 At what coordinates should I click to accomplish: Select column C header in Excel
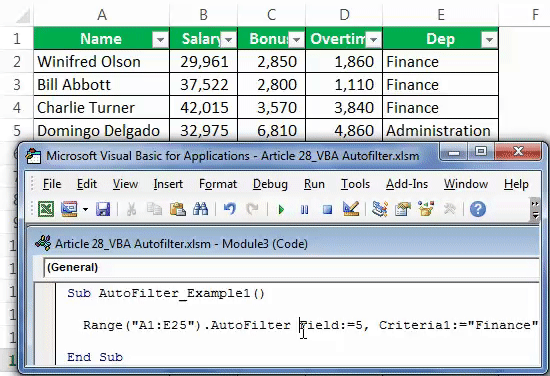(x=271, y=14)
